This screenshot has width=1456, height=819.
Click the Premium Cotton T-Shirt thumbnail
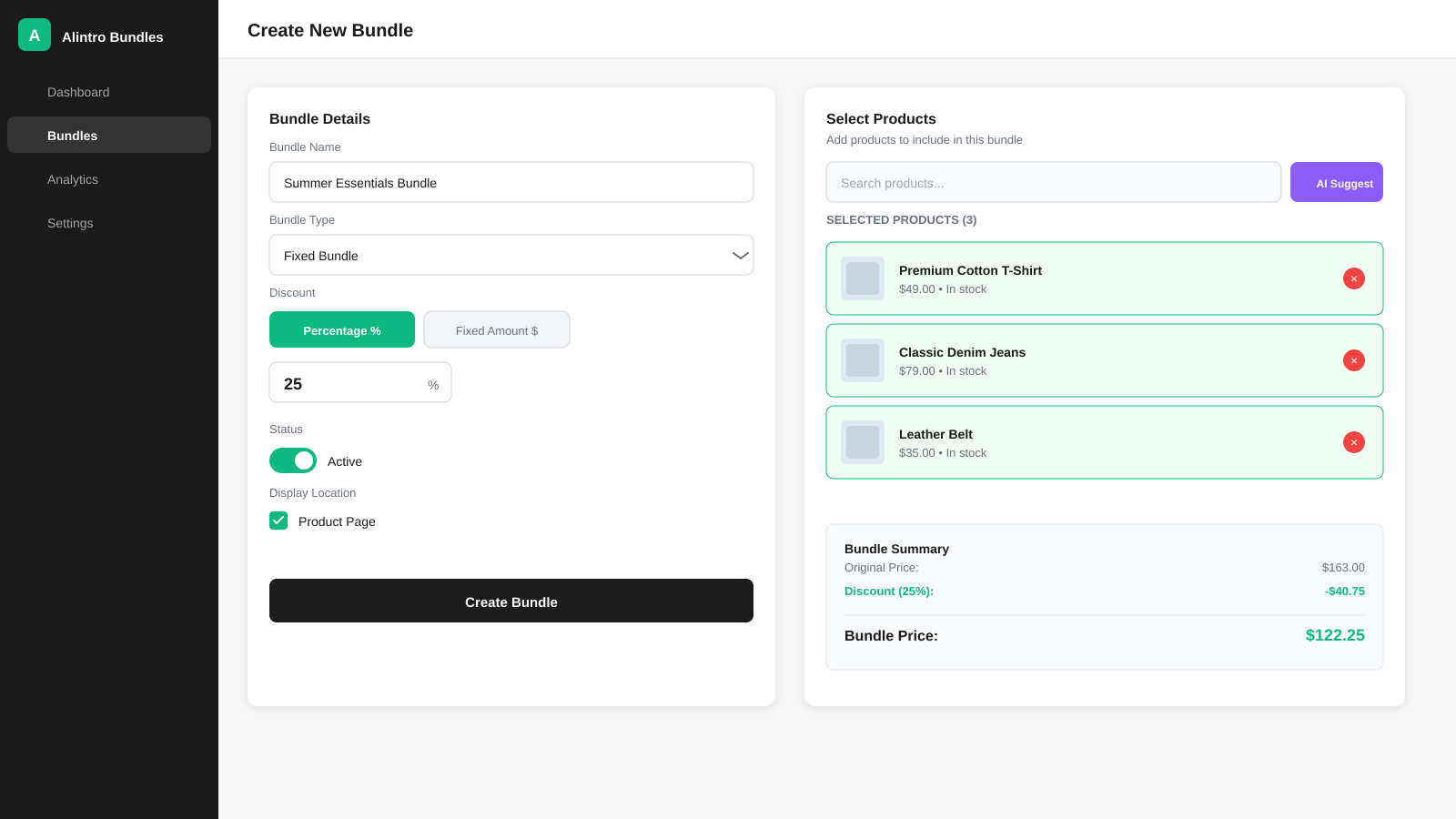tap(862, 278)
